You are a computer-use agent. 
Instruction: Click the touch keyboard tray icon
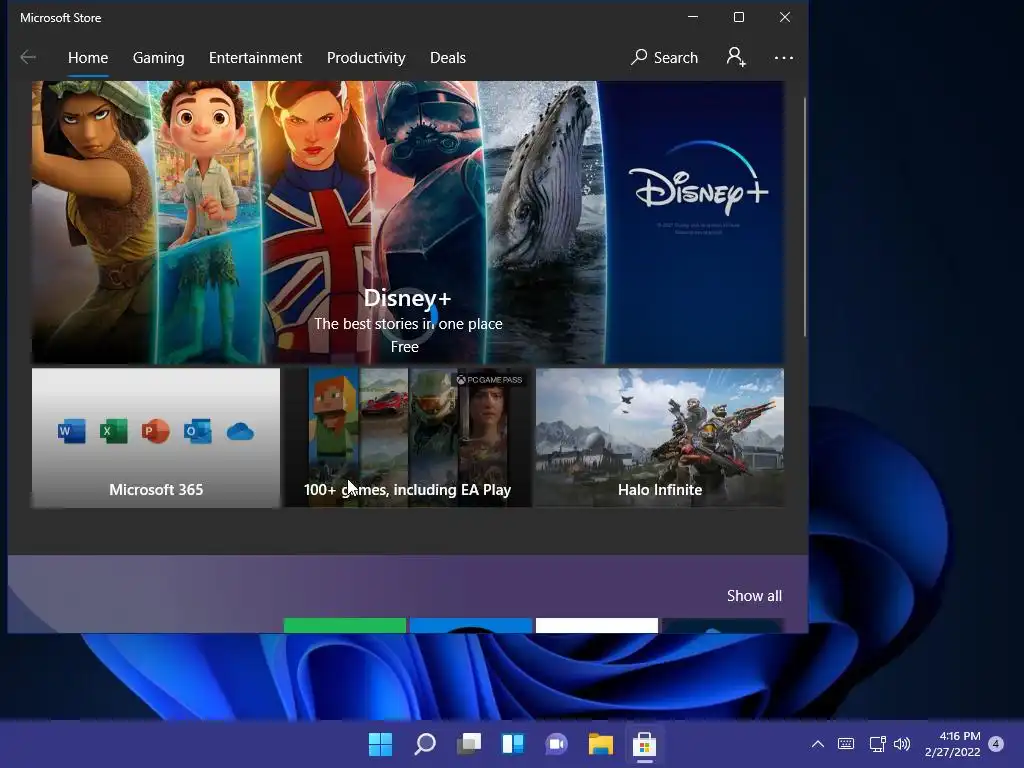click(846, 744)
